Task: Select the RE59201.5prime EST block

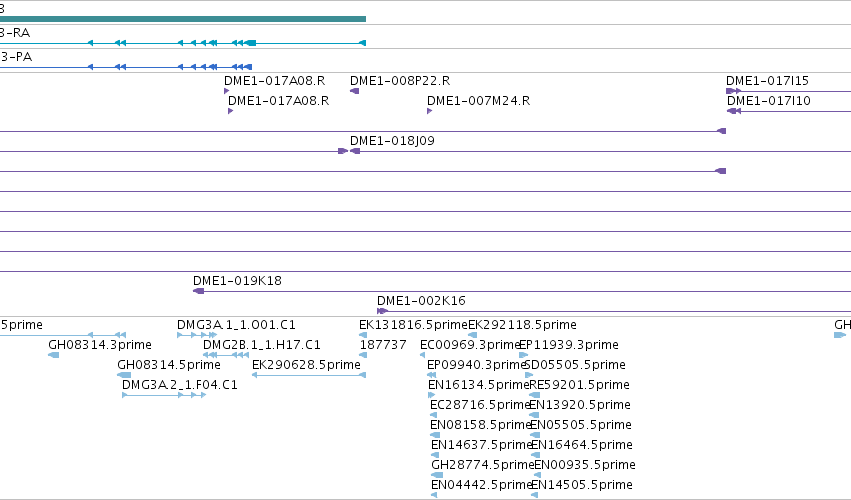Action: 535,395
